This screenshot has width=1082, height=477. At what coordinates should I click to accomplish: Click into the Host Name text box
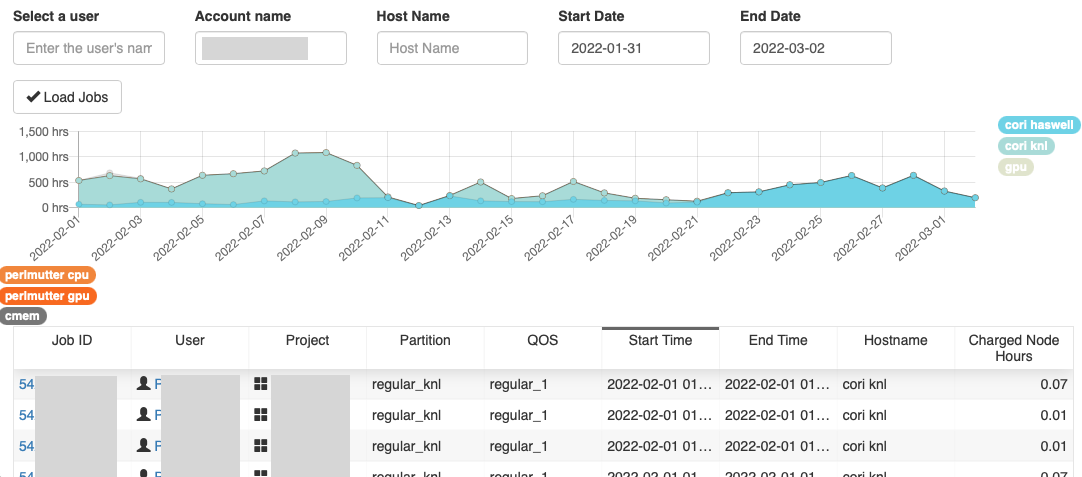click(452, 48)
